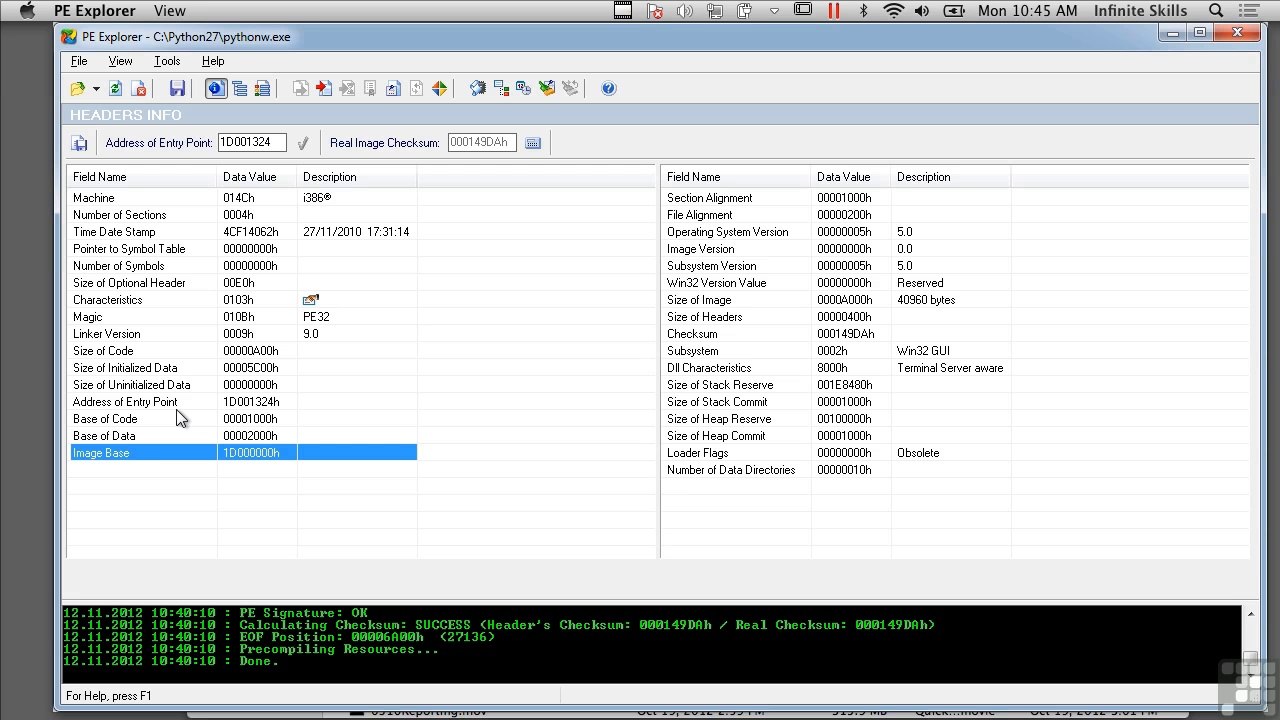Viewport: 1280px width, 720px height.
Task: Click the Wi-Fi status icon
Action: coord(893,11)
